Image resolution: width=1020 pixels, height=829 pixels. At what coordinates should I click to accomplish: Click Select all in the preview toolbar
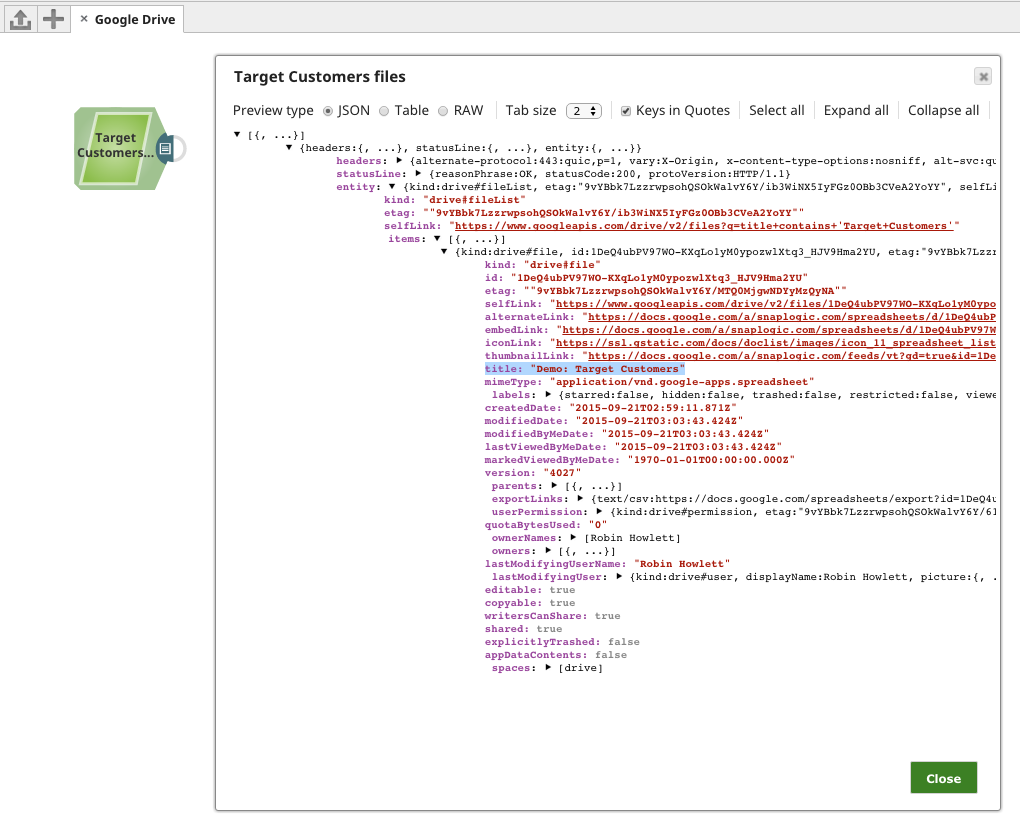[x=777, y=111]
